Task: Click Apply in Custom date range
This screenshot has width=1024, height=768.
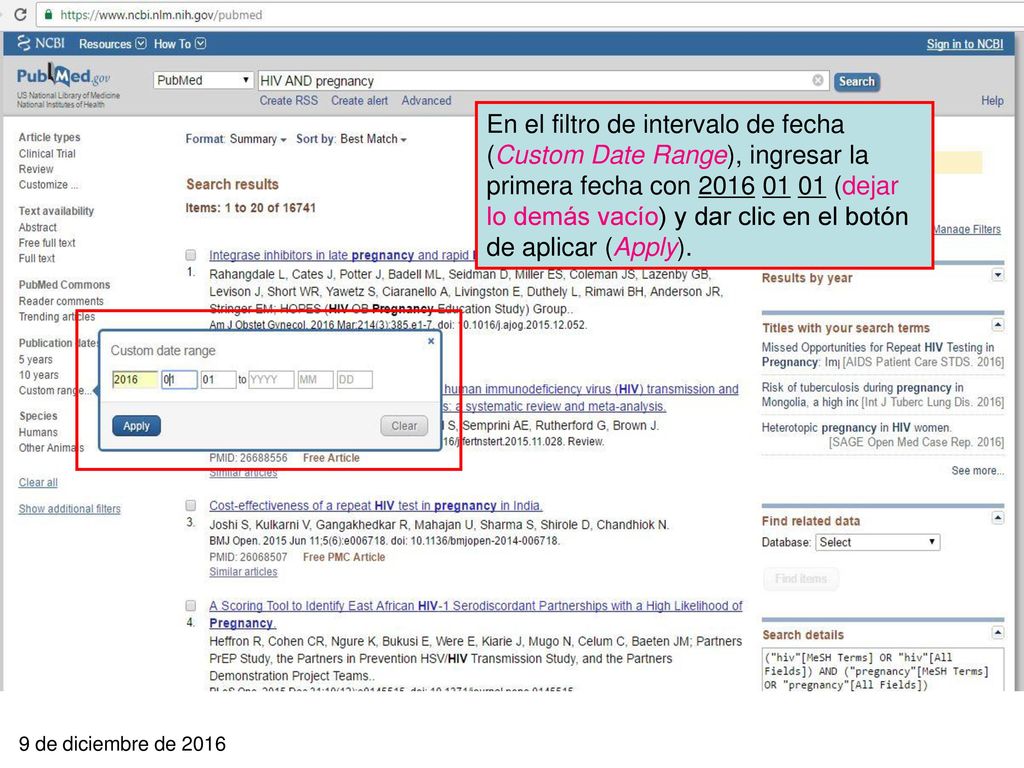Action: (x=136, y=426)
